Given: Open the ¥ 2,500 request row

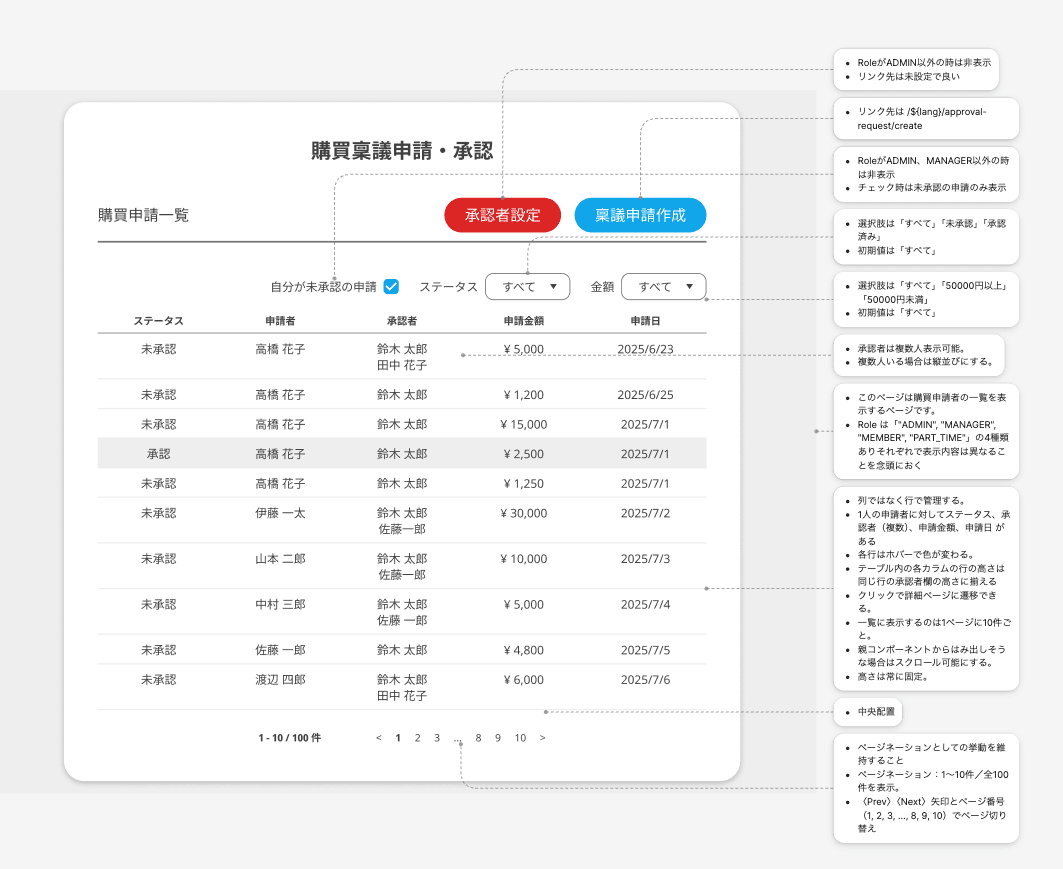Looking at the screenshot, I should 402,453.
